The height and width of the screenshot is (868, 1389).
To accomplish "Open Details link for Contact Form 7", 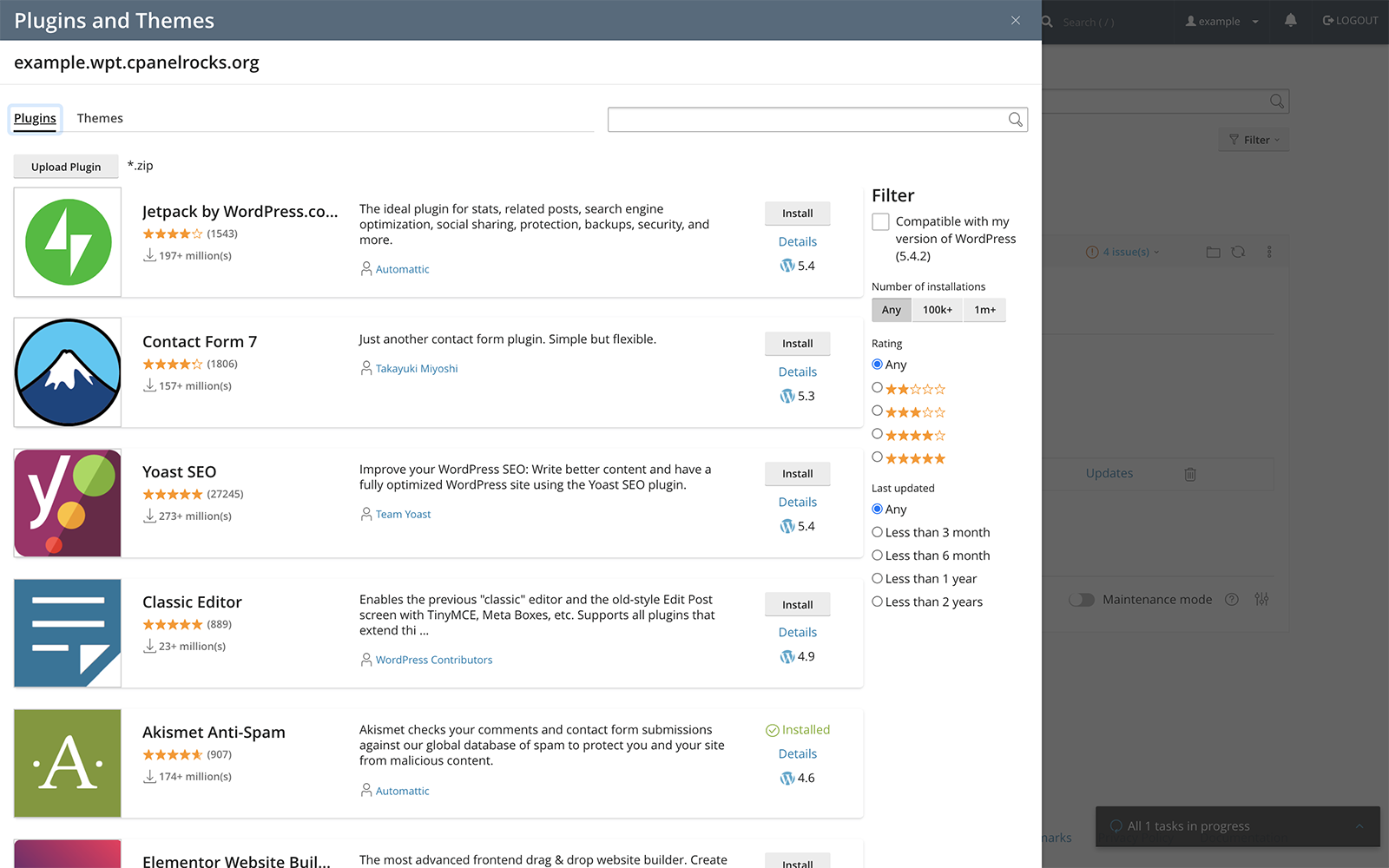I will click(797, 372).
